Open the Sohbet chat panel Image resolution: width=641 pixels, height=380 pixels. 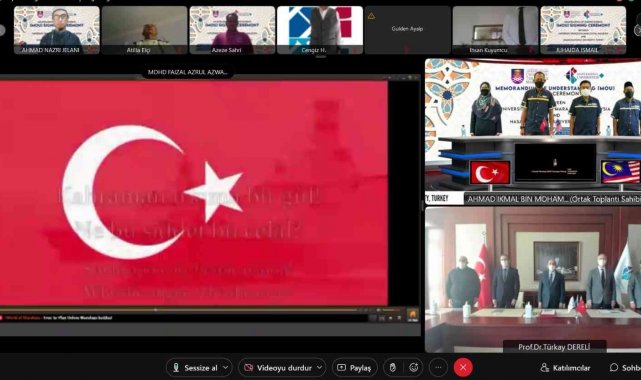(x=625, y=368)
